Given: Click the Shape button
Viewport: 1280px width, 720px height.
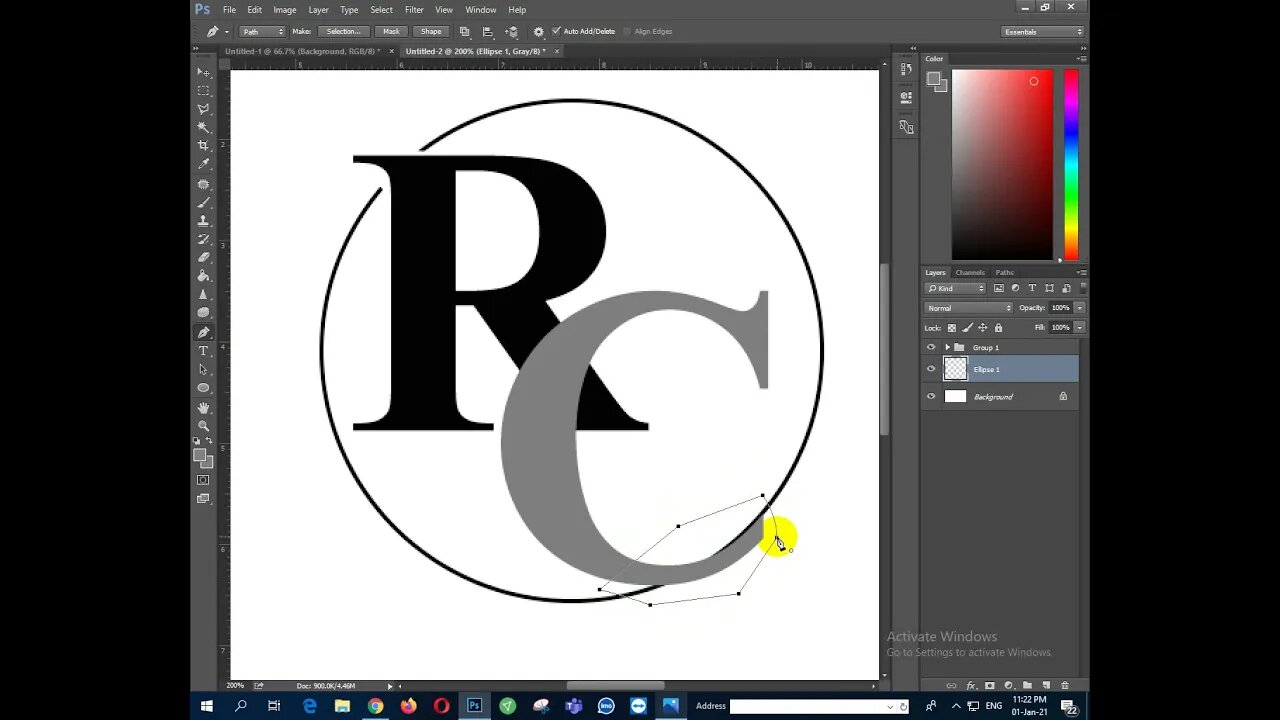Looking at the screenshot, I should tap(431, 32).
